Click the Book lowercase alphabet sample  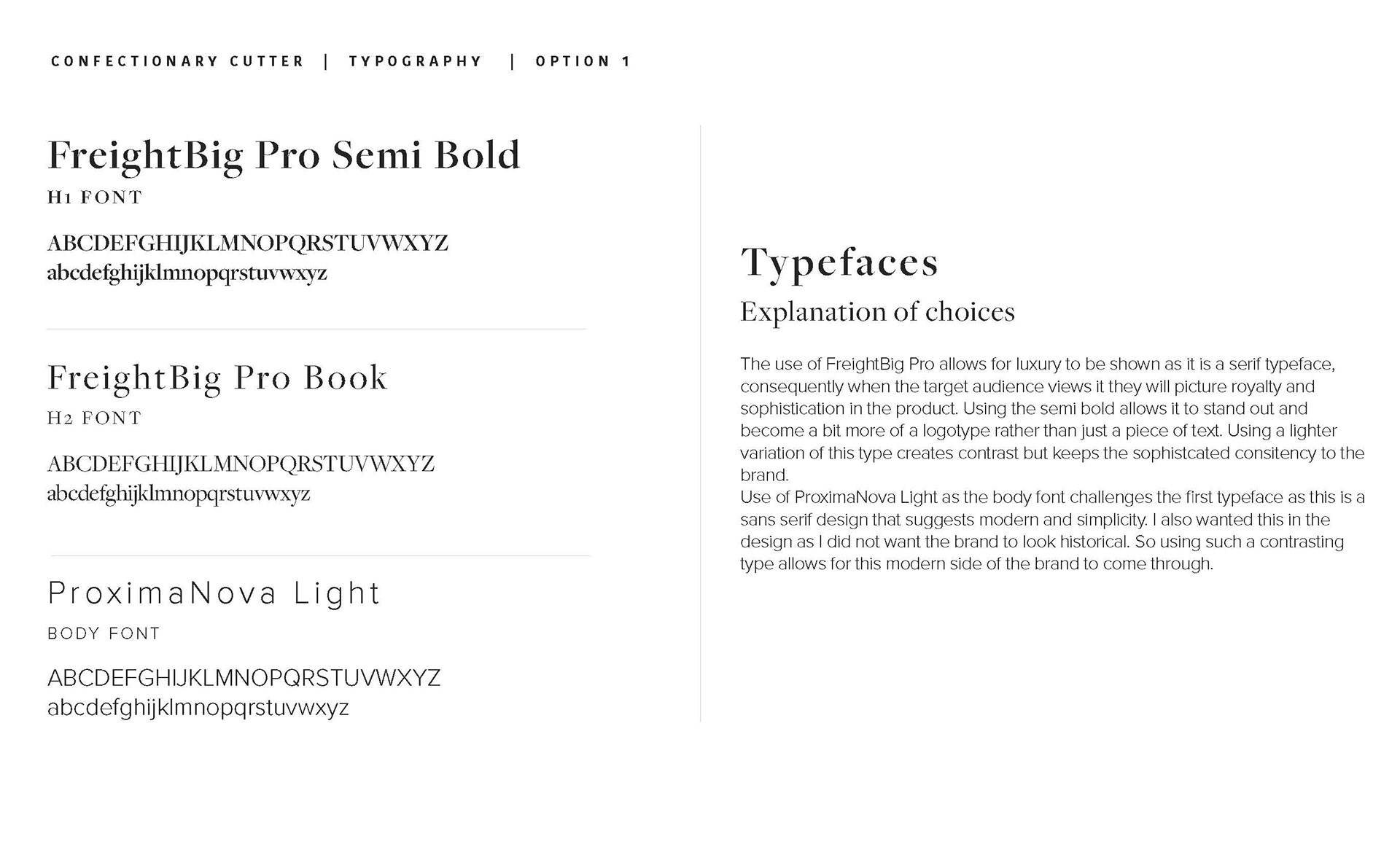tap(179, 494)
